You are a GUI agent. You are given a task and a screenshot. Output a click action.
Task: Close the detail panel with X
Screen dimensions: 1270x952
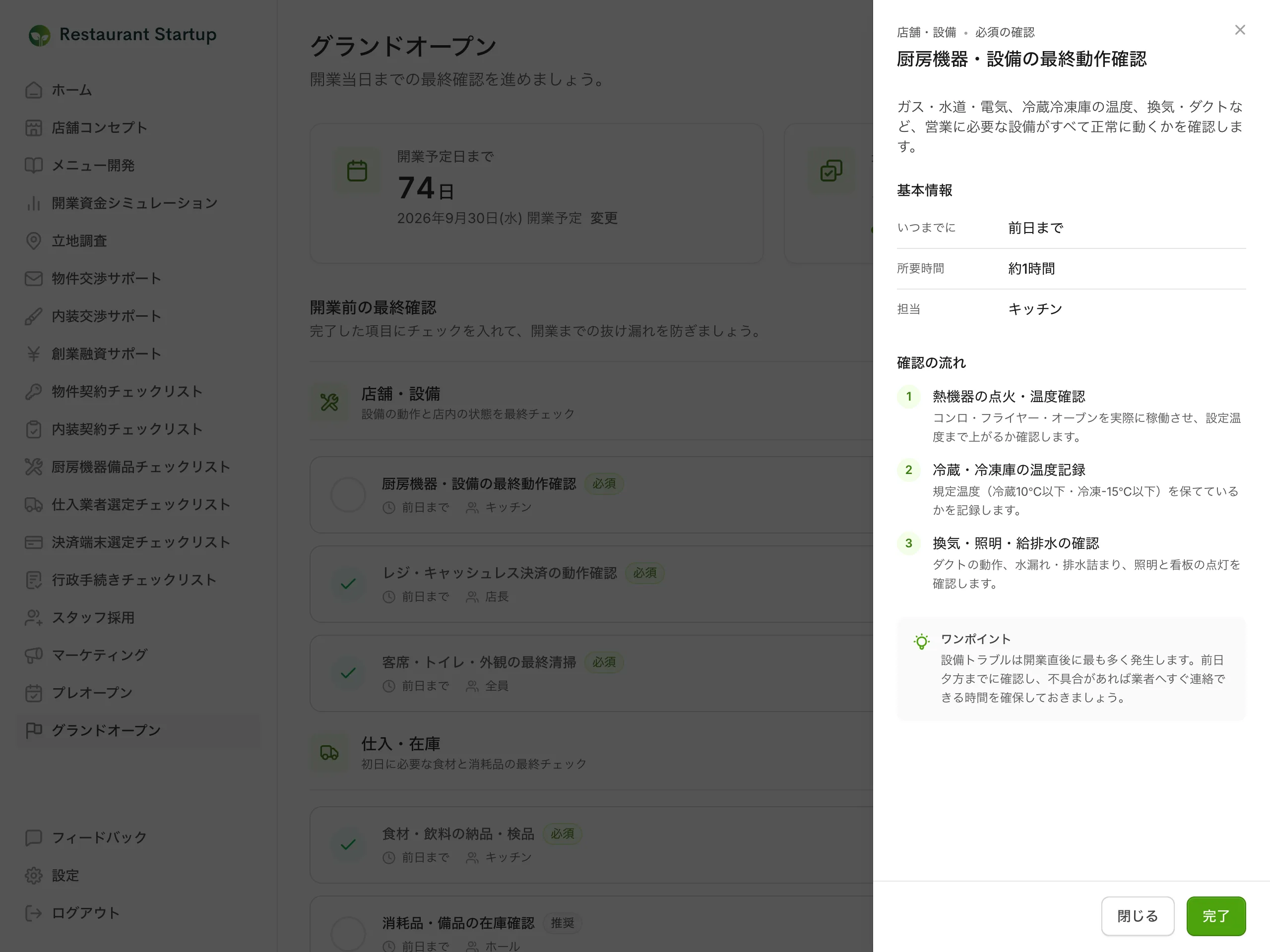pyautogui.click(x=1240, y=30)
